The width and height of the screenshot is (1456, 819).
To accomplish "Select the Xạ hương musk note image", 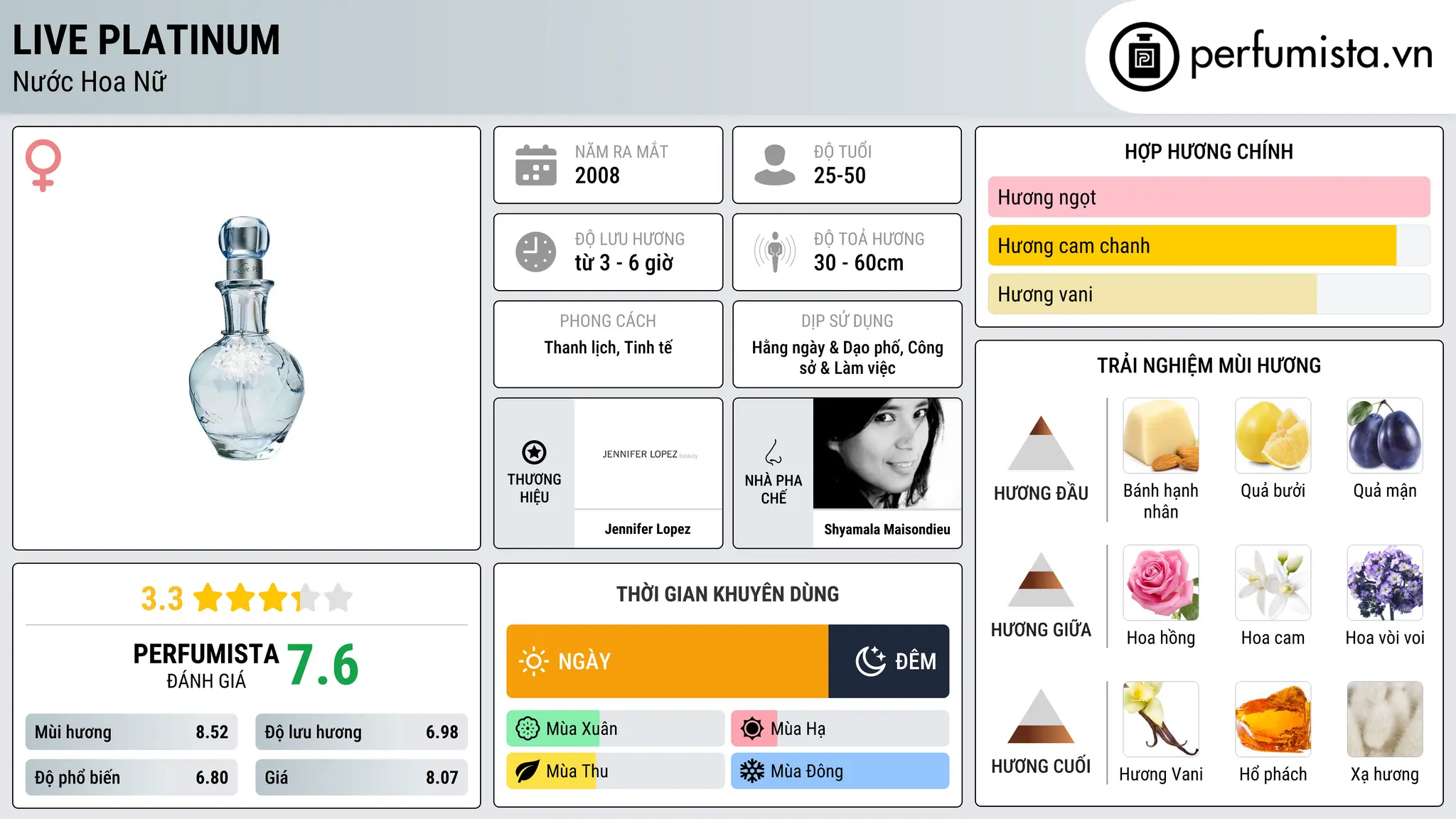I will click(1385, 719).
